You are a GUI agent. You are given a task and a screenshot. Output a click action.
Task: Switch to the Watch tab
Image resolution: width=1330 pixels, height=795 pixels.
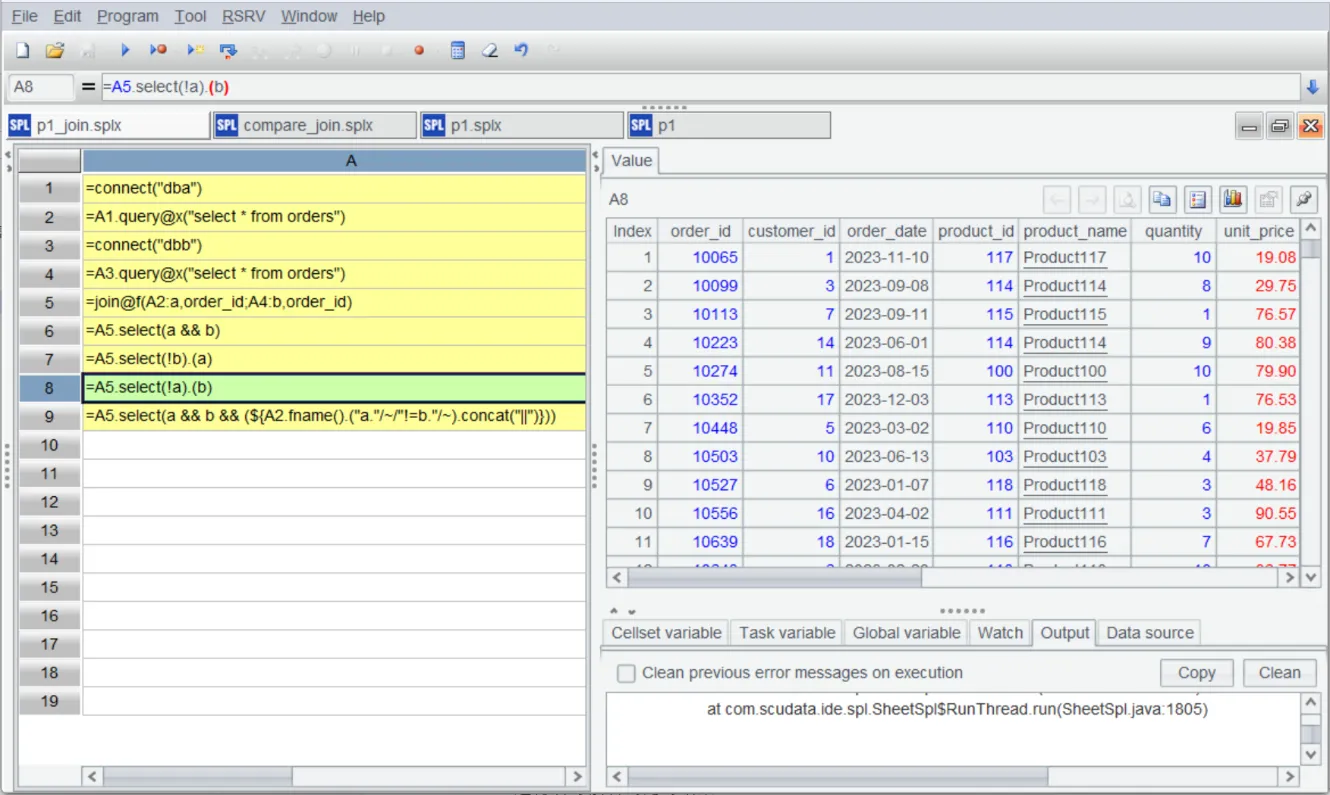[1000, 633]
